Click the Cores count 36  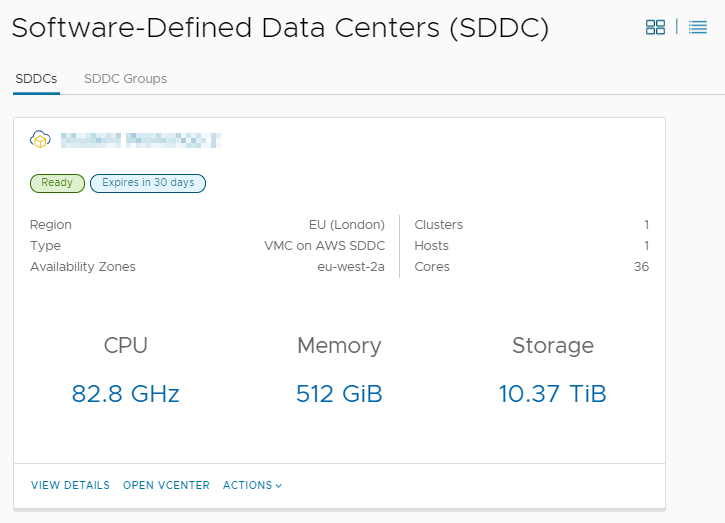[x=641, y=267]
